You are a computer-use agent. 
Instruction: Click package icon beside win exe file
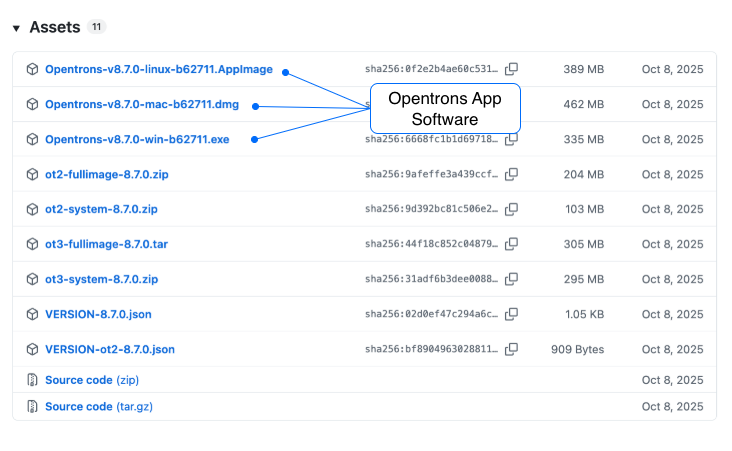[32, 139]
